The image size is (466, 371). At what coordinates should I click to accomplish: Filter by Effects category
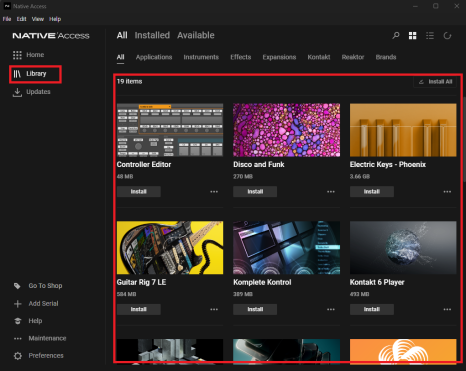241,57
